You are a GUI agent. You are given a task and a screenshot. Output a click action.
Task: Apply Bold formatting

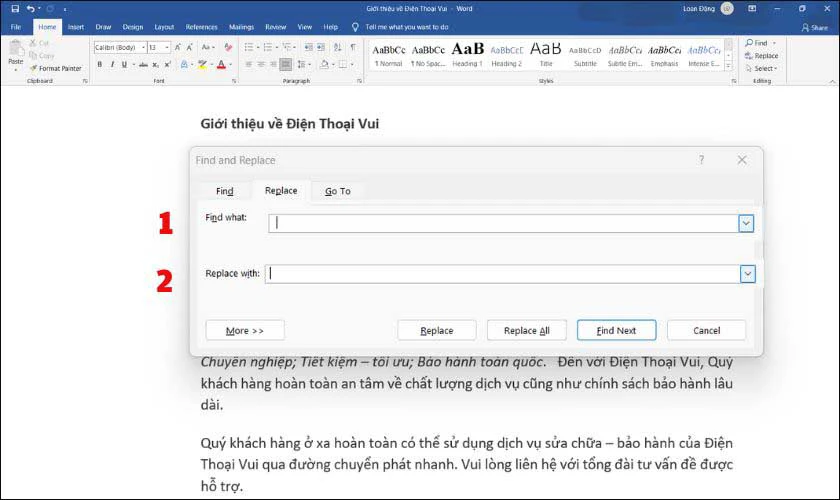100,64
